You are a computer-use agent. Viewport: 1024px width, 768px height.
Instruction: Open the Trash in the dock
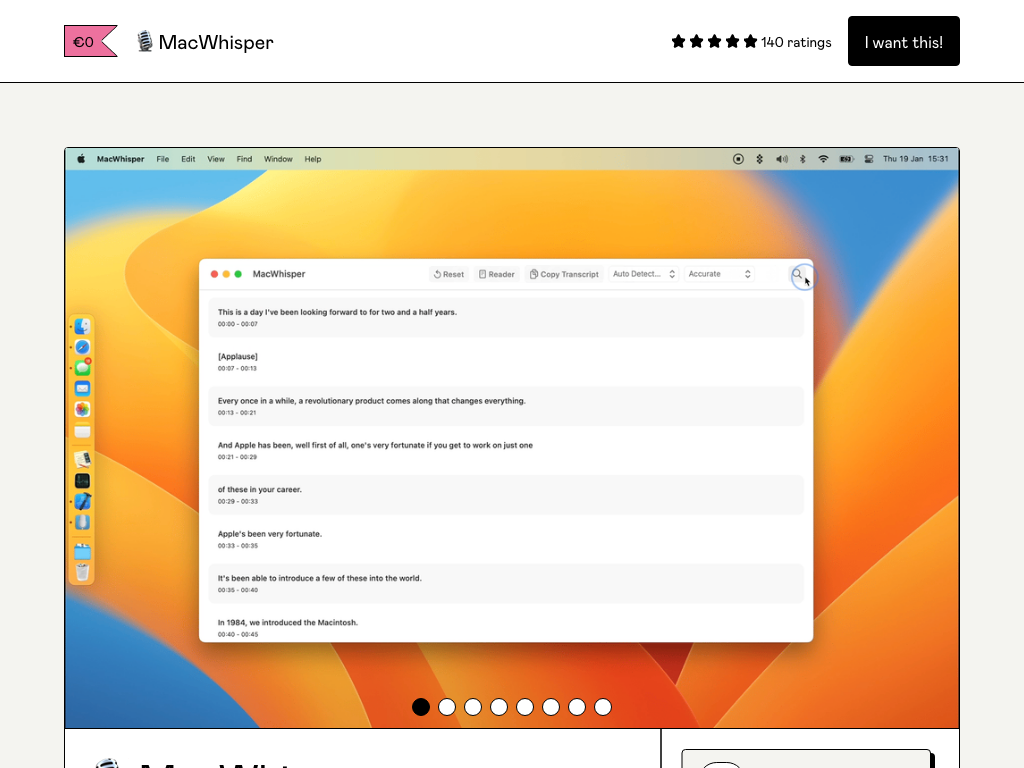point(82,572)
